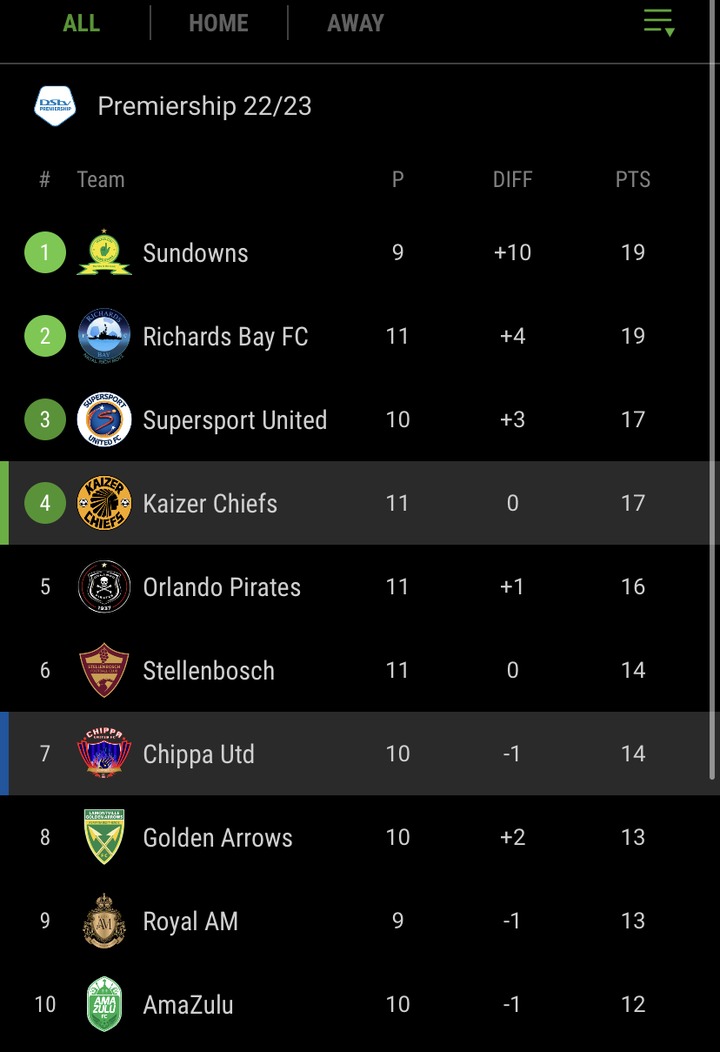Tap the AmaZulu green crest
This screenshot has width=720, height=1052.
pos(104,1004)
